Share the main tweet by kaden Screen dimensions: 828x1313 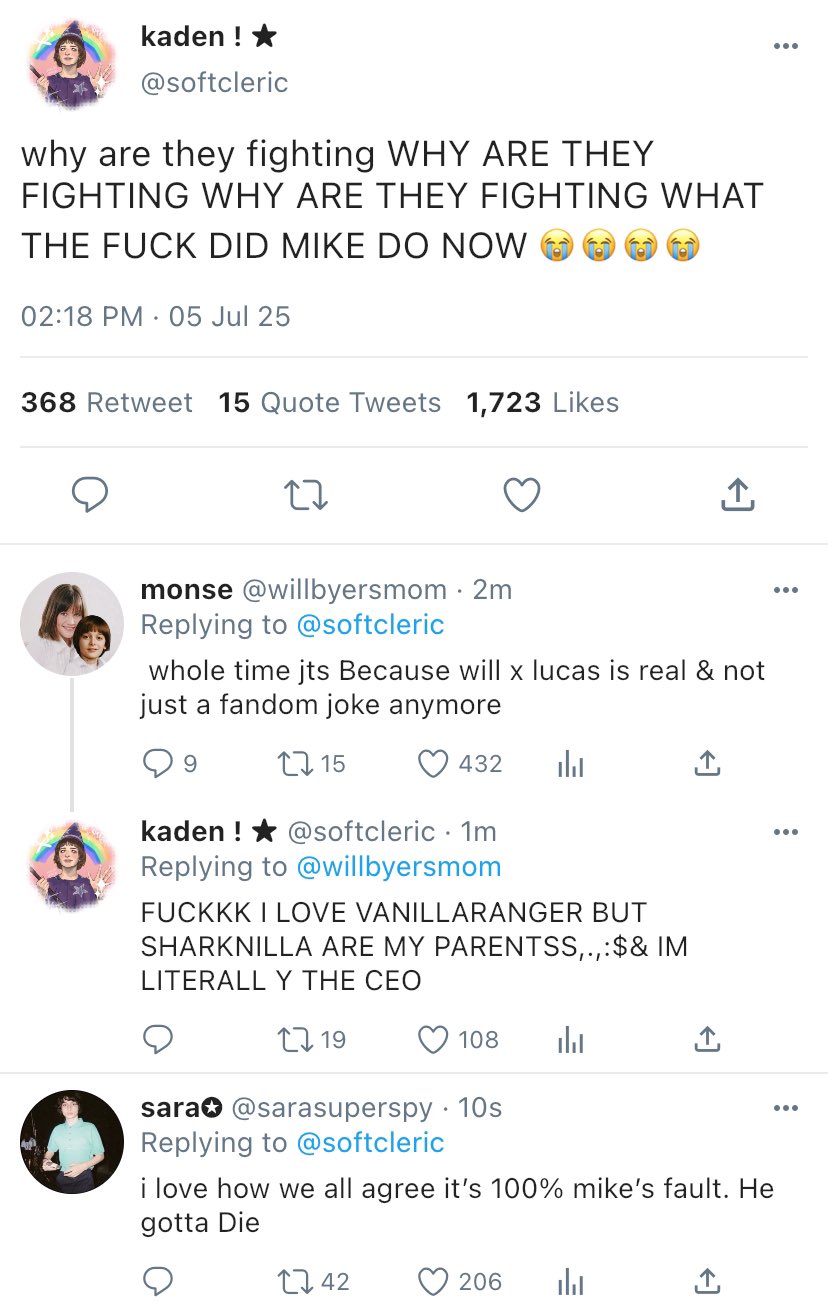[737, 494]
